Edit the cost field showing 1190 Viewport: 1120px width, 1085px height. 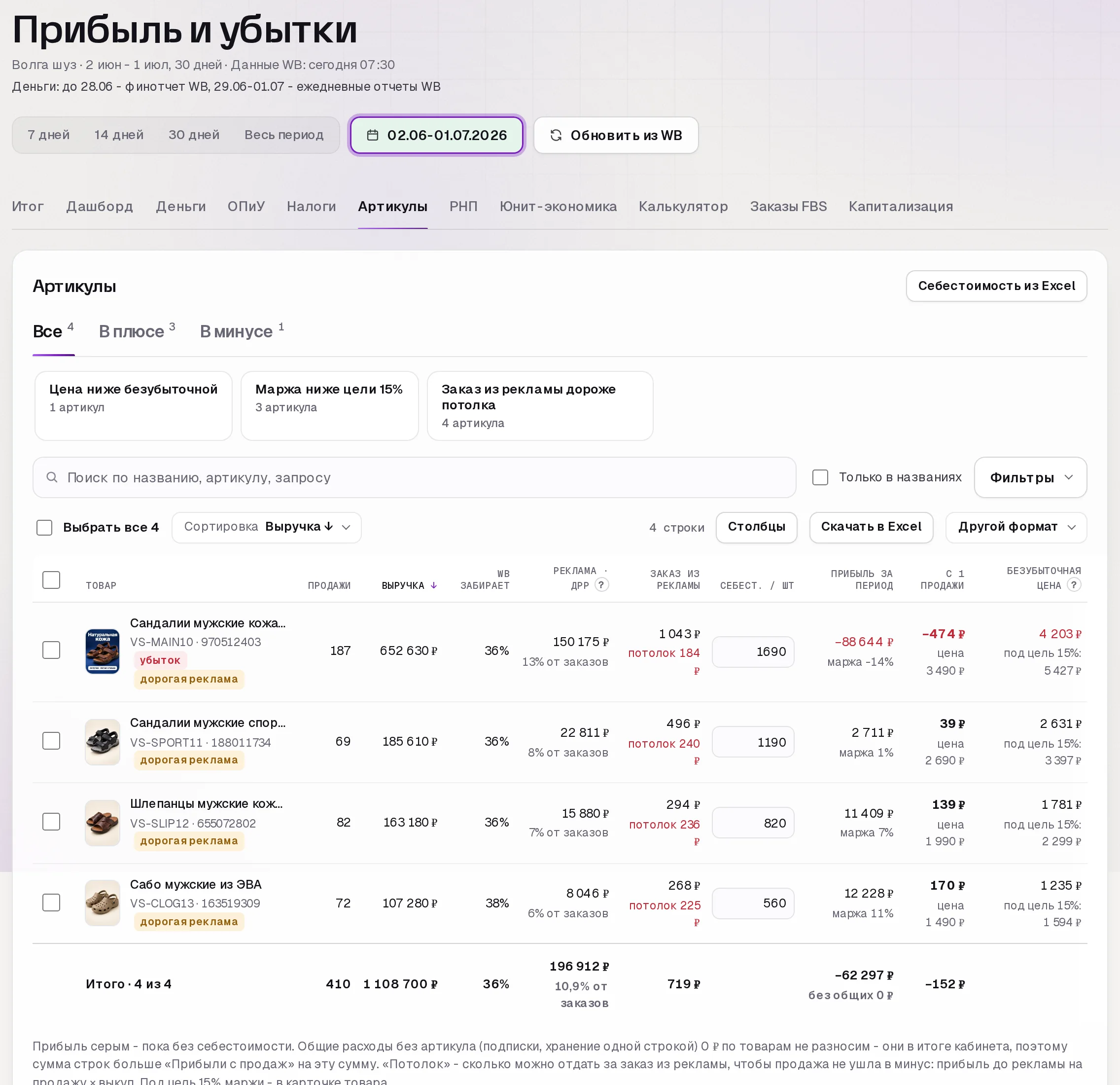(753, 742)
